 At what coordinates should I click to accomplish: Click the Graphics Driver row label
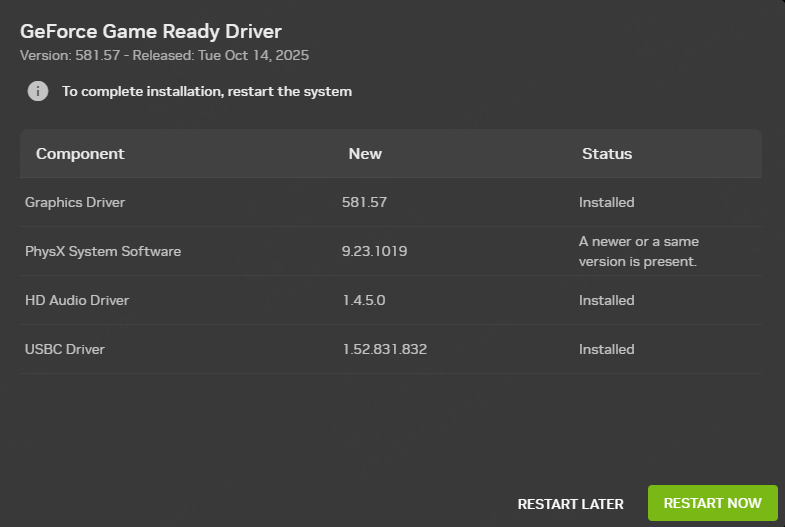coord(75,202)
